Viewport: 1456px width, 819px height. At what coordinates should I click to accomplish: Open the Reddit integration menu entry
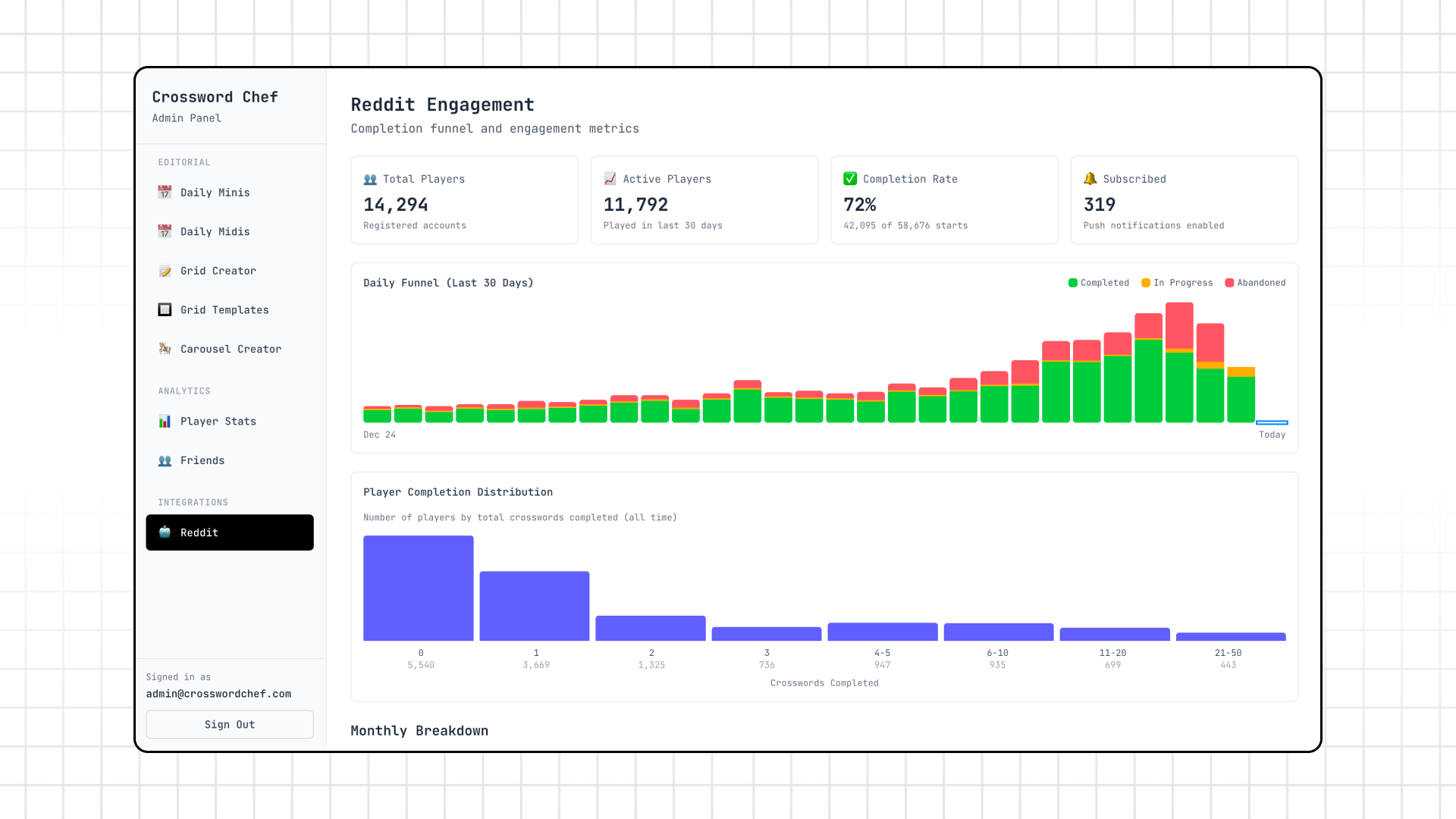[229, 532]
